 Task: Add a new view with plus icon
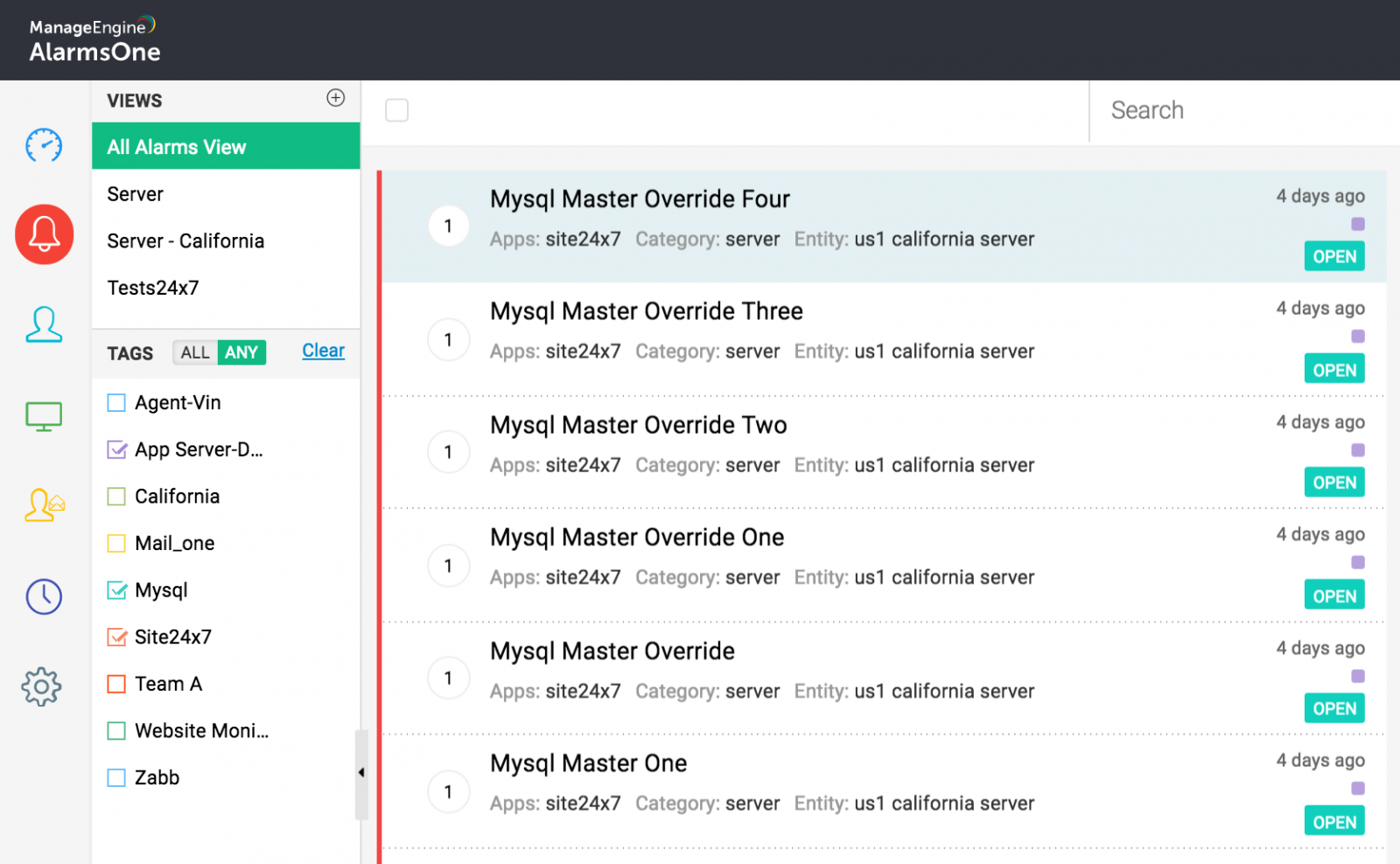tap(336, 98)
